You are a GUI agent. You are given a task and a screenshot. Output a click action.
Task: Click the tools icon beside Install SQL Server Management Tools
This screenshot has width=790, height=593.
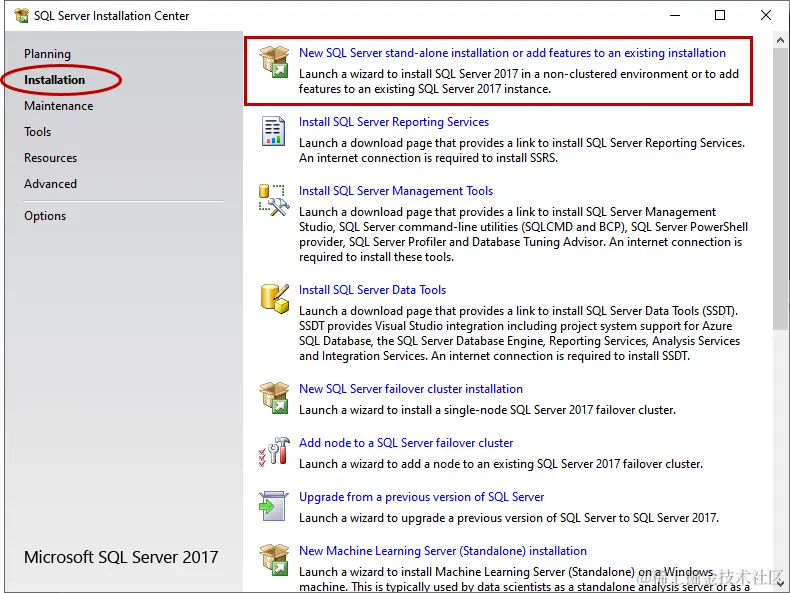click(274, 200)
